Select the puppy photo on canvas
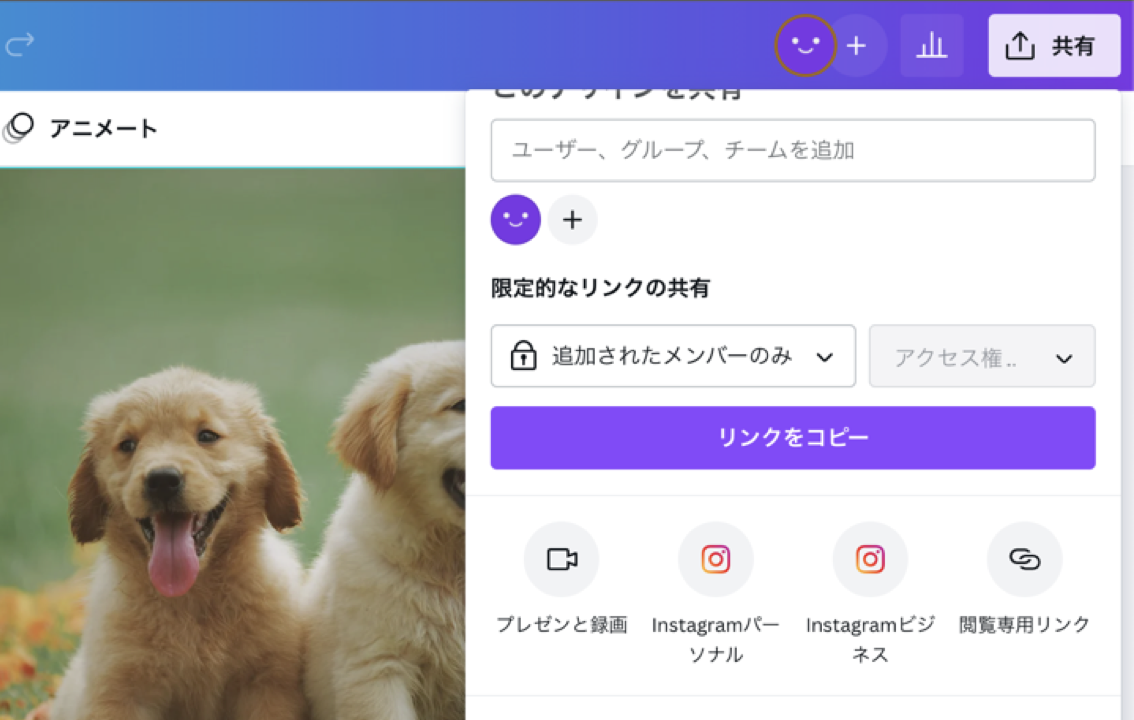The image size is (1134, 720). coord(232,444)
